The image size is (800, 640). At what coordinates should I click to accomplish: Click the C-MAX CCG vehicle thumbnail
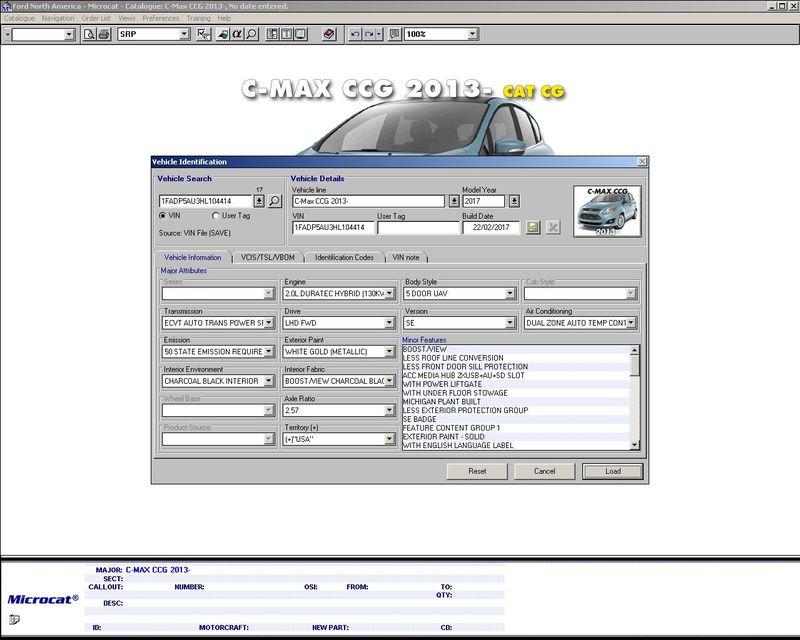pyautogui.click(x=607, y=211)
